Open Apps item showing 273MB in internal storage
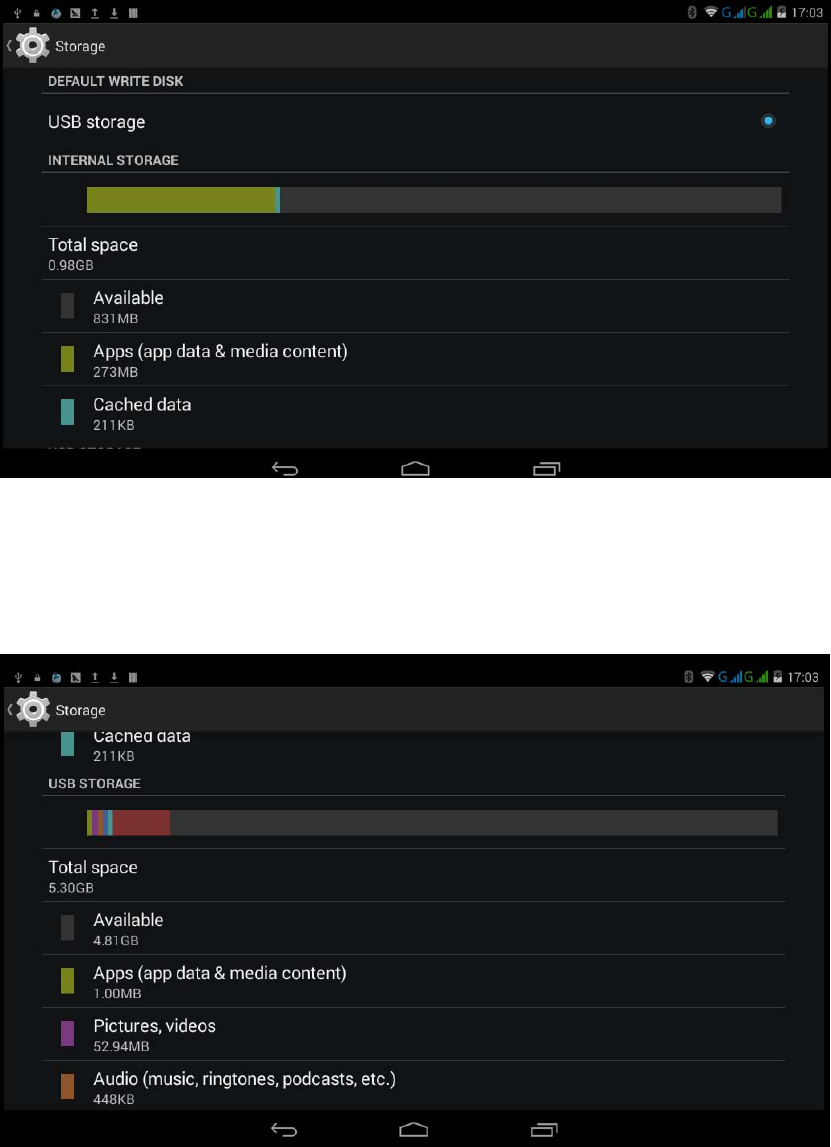Viewport: 831px width, 1147px height. [x=415, y=359]
